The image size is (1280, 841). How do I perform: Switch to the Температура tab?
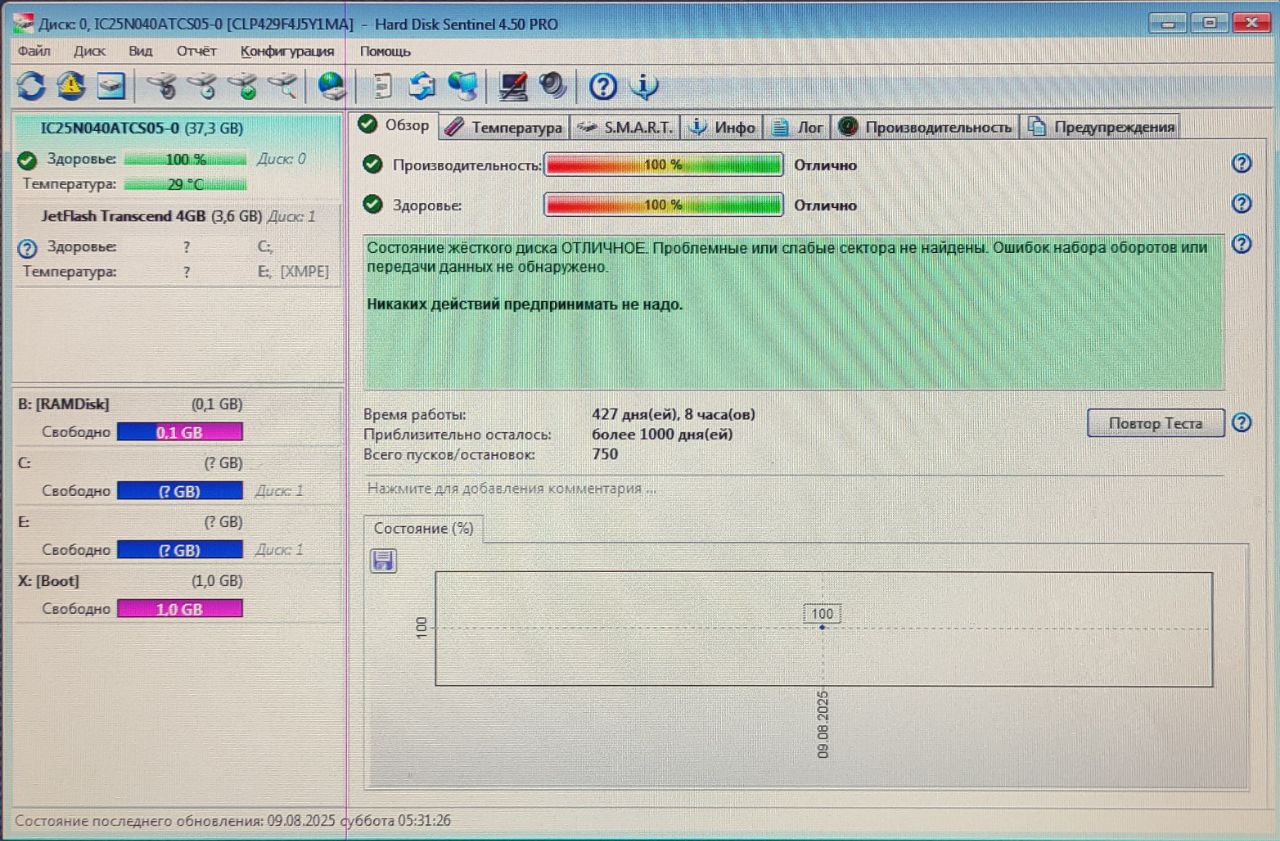pos(504,127)
